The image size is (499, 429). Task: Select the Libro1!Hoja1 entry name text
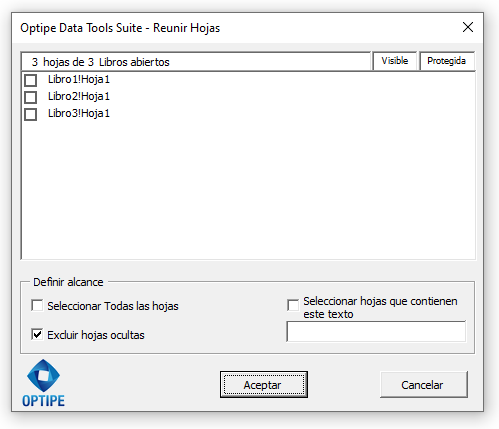pos(79,79)
